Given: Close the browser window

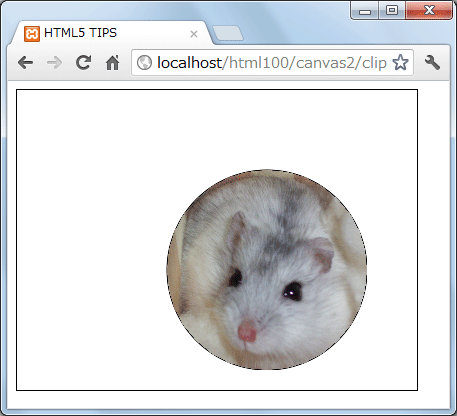Looking at the screenshot, I should [429, 11].
